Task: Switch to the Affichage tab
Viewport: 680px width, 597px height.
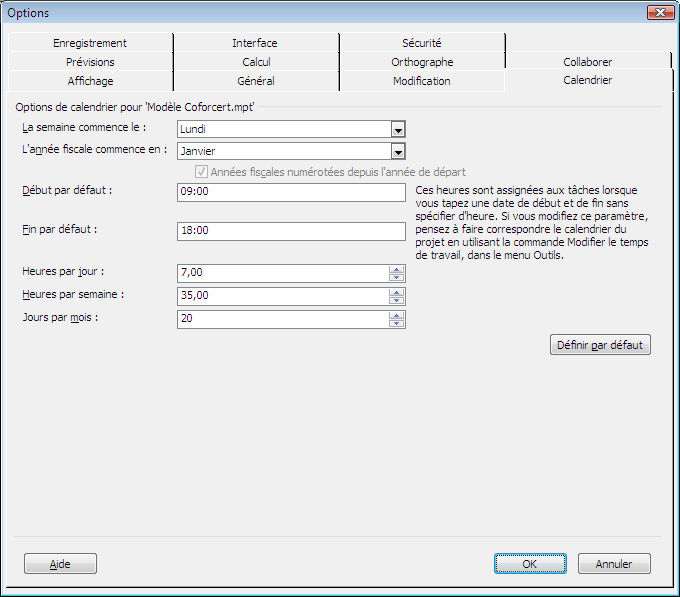Action: 90,81
